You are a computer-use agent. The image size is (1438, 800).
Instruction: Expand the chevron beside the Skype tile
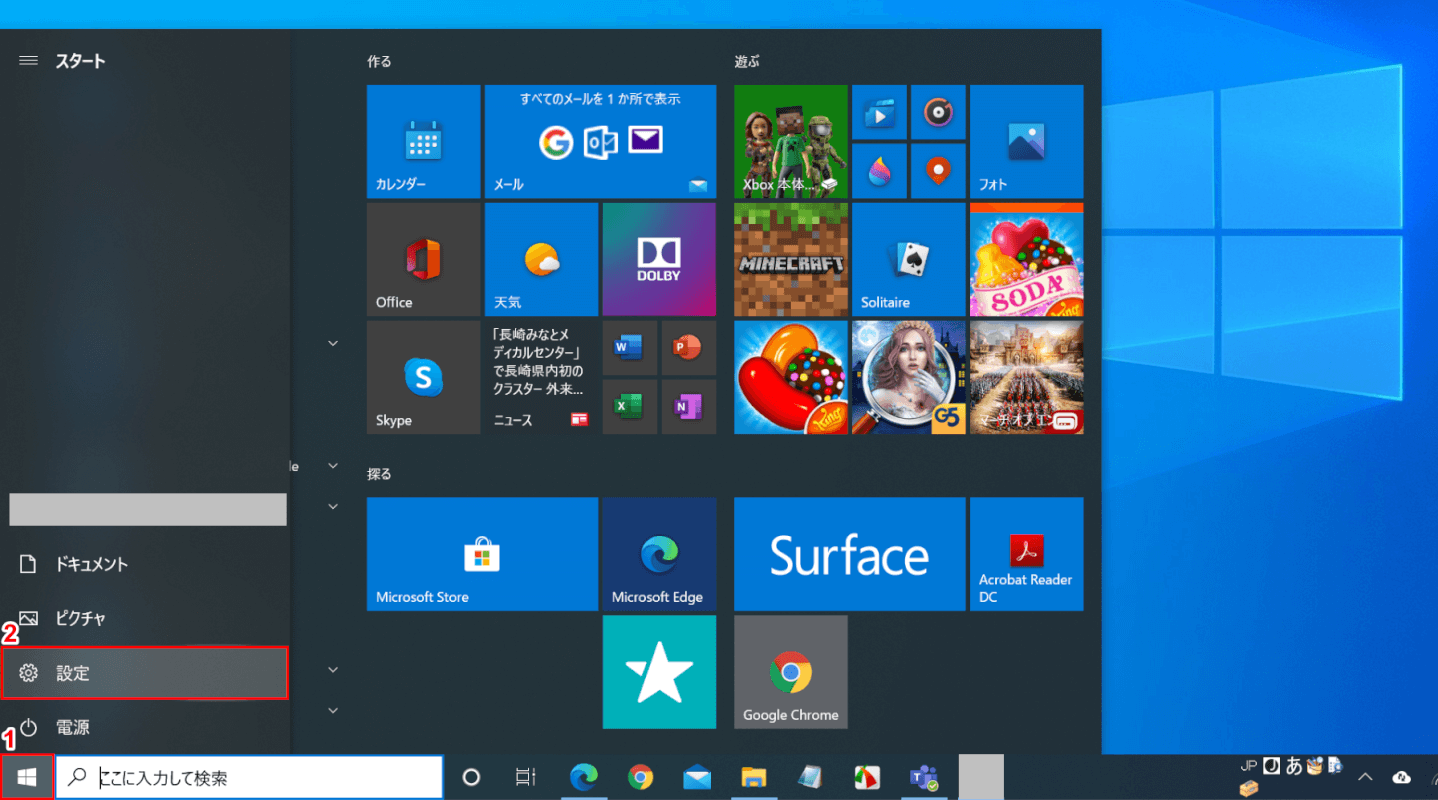[x=334, y=343]
